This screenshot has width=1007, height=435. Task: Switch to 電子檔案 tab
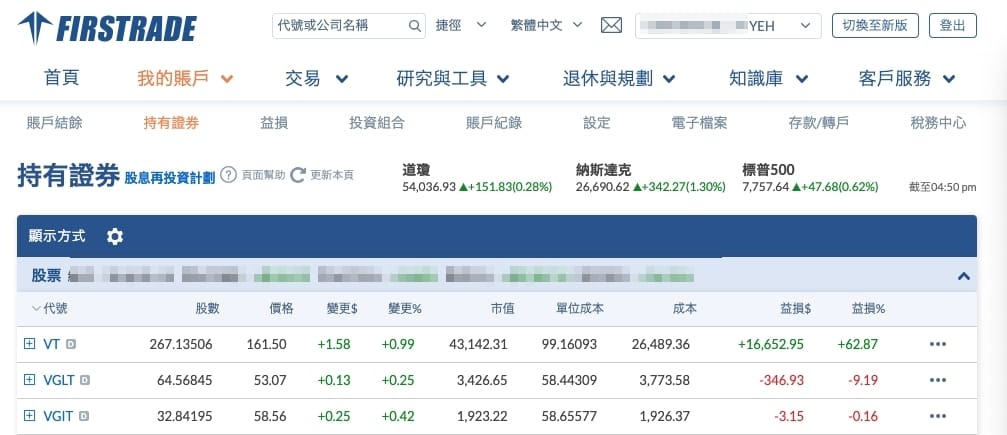[699, 123]
